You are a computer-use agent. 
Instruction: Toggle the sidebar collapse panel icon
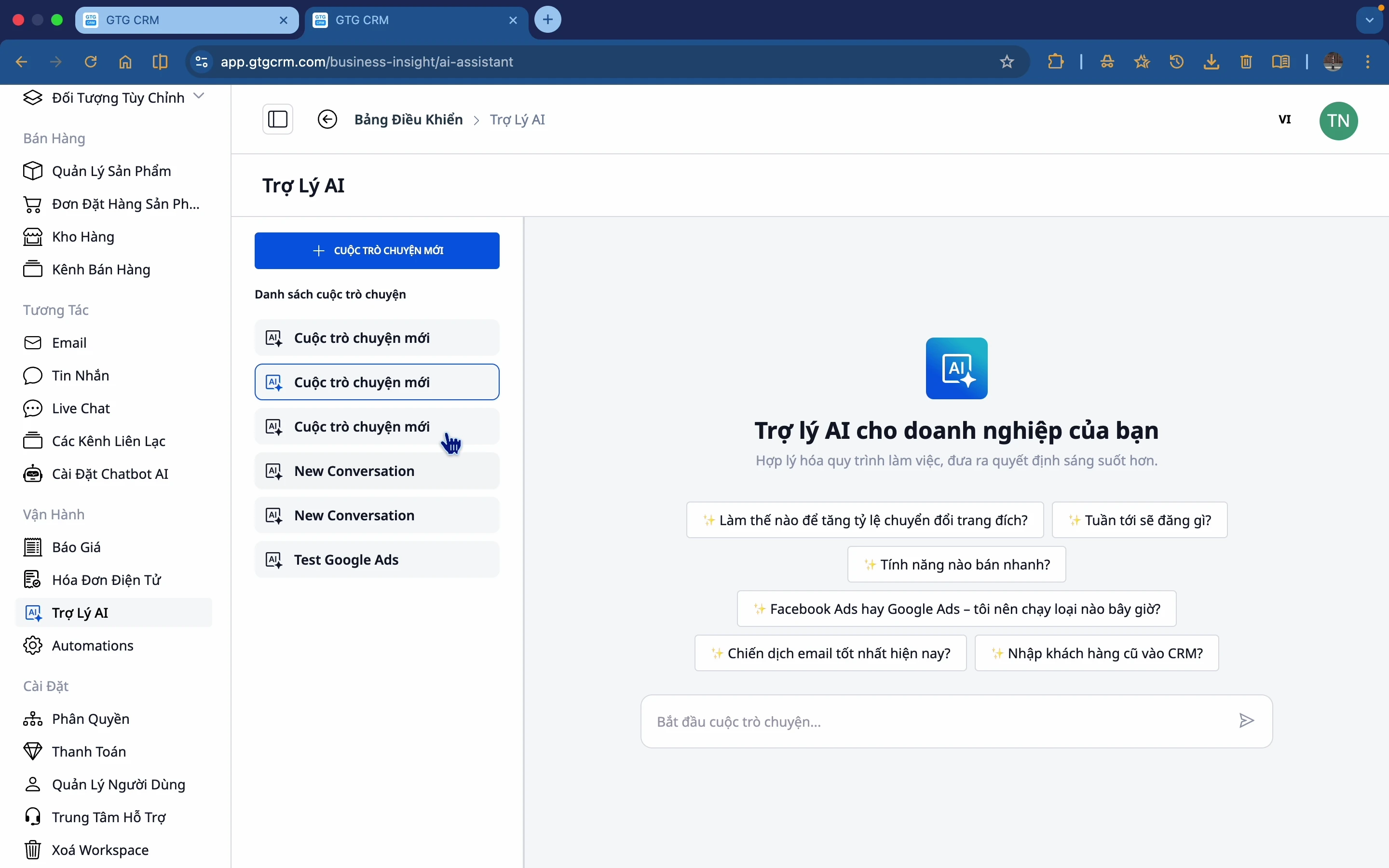tap(278, 119)
